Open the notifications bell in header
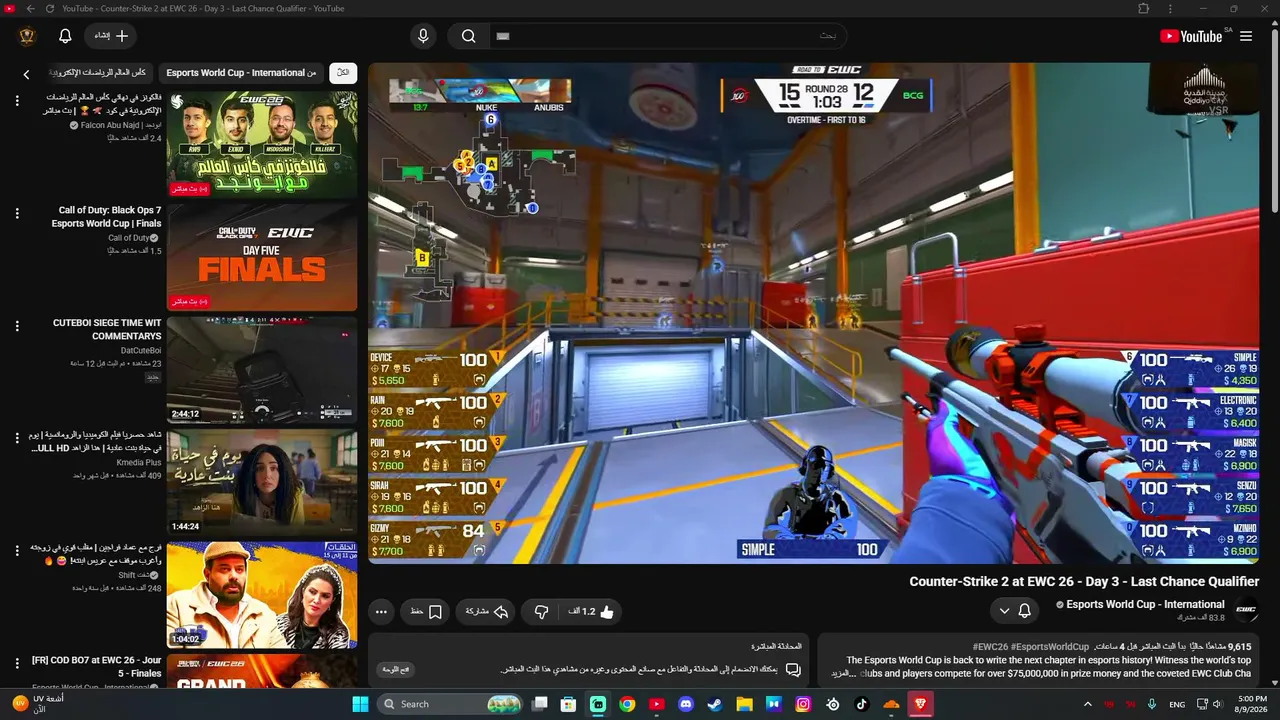This screenshot has width=1280, height=720. tap(65, 36)
